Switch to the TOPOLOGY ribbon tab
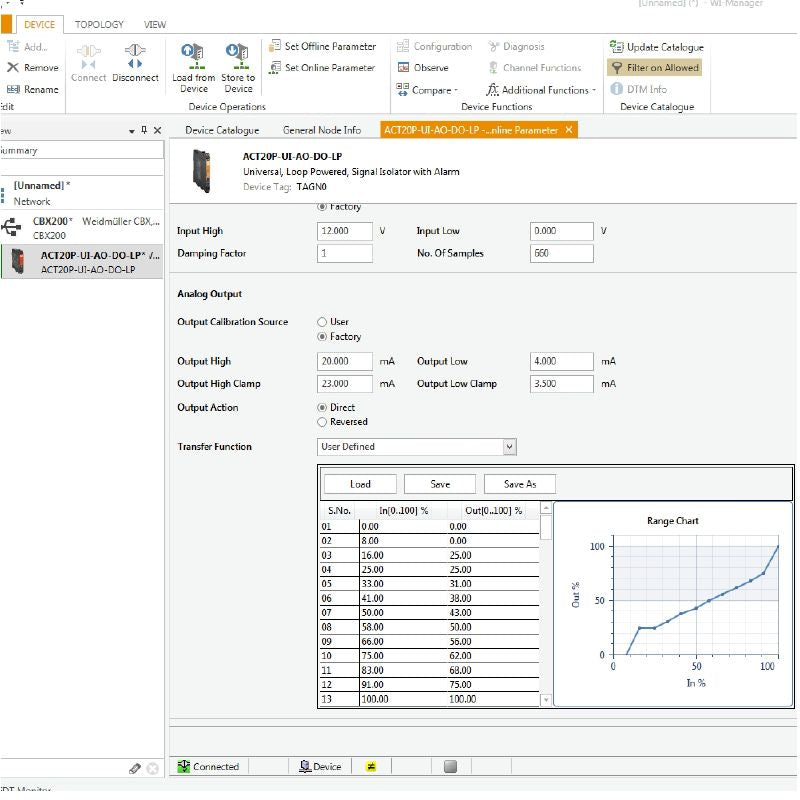The width and height of the screenshot is (800, 800). (x=99, y=24)
